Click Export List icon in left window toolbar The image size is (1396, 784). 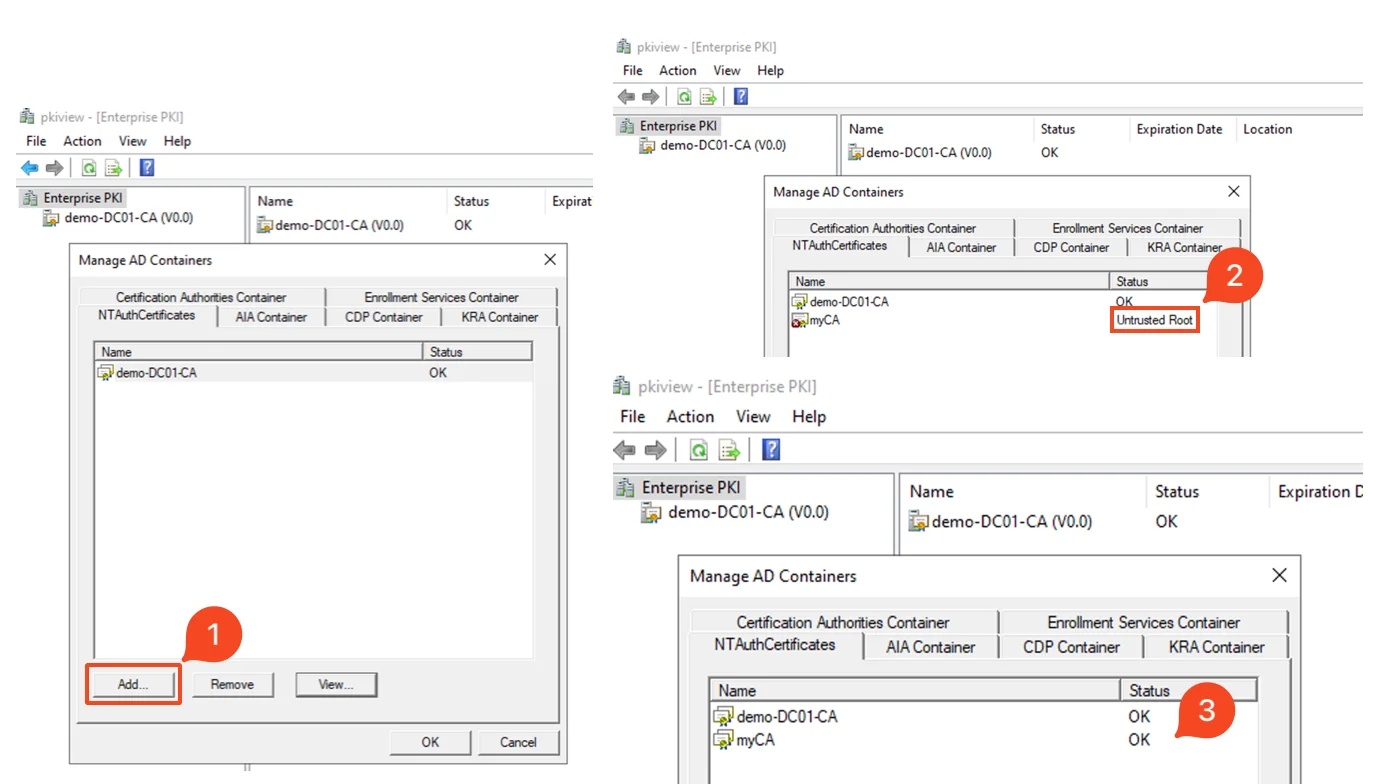click(x=113, y=168)
